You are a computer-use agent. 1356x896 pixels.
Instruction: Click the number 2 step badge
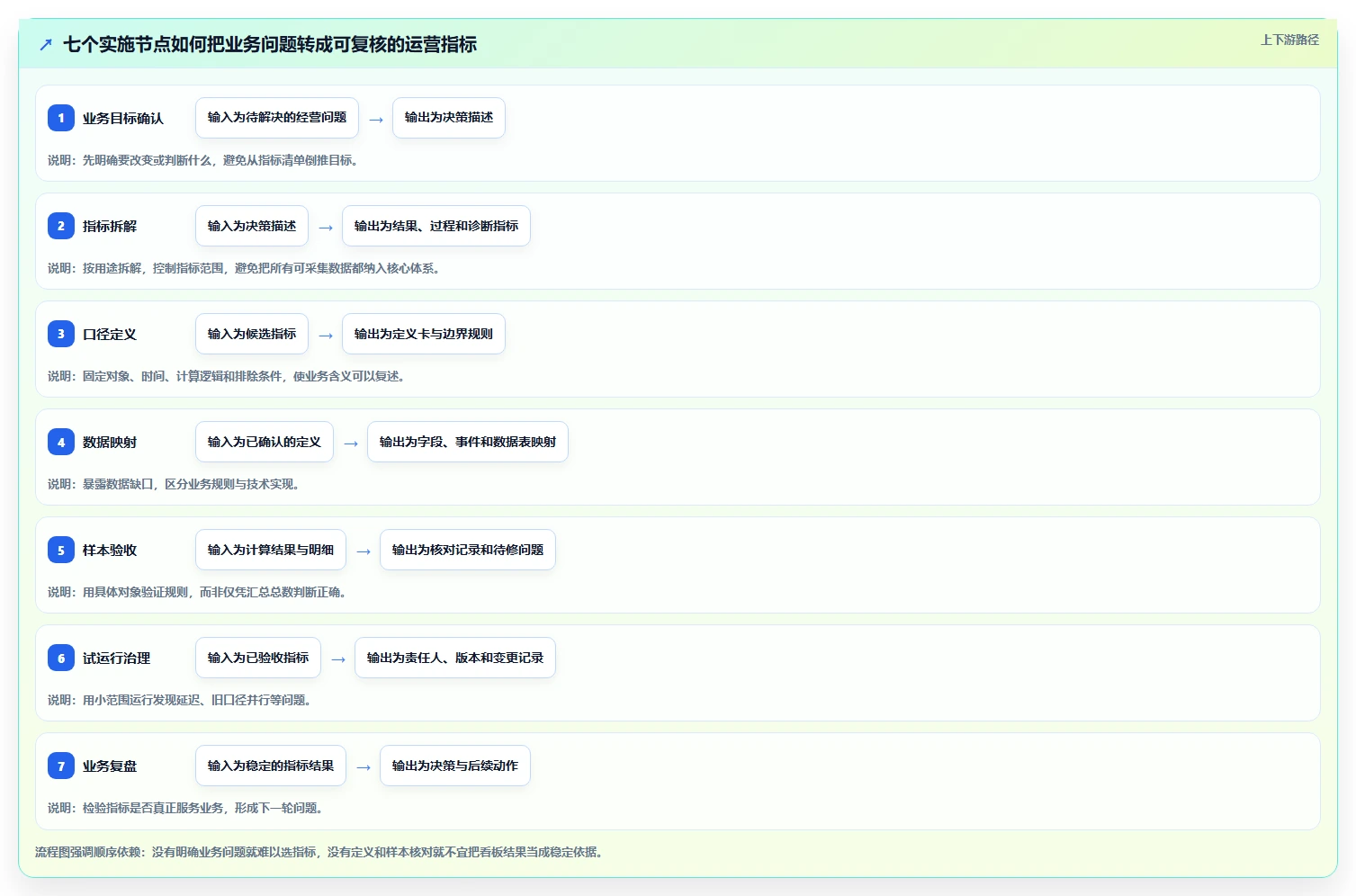click(61, 226)
